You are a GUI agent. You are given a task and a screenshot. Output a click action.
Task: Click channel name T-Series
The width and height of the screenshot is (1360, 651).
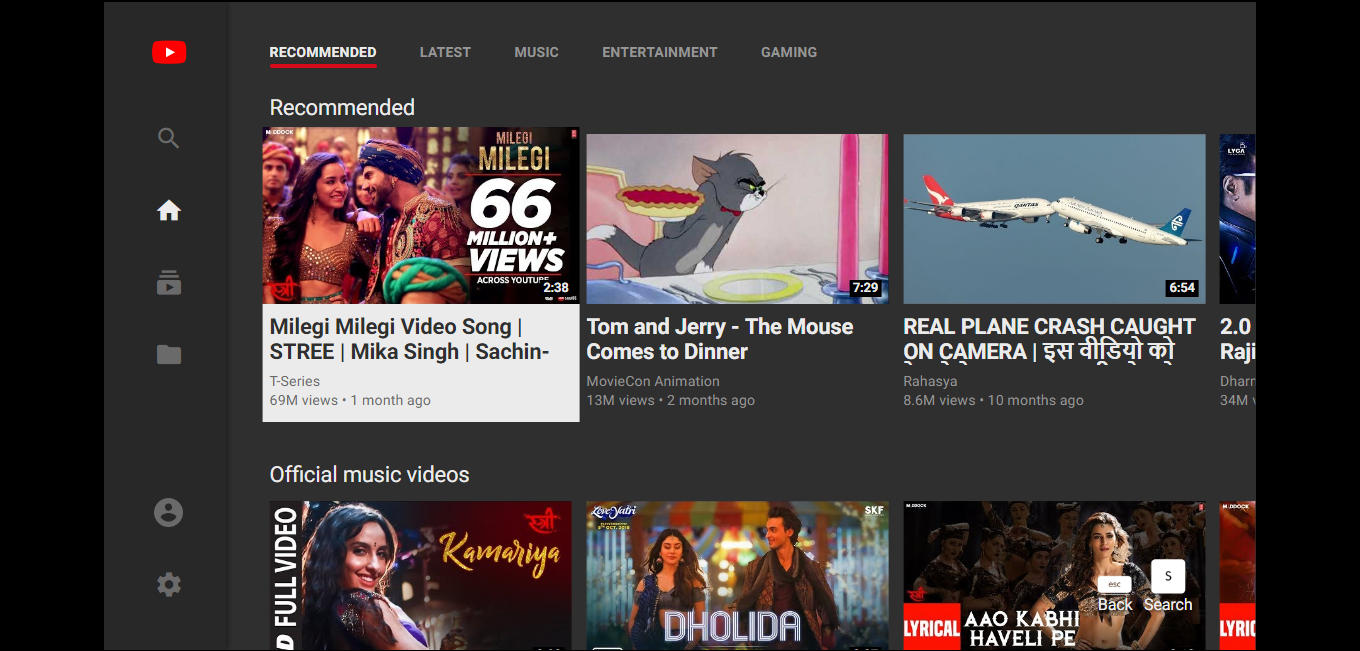coord(295,381)
